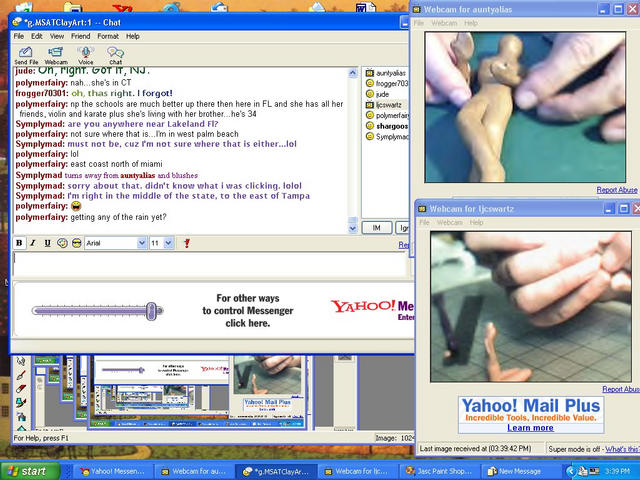Click the red exclamation buzz icon
This screenshot has width=640, height=480.
[x=187, y=243]
